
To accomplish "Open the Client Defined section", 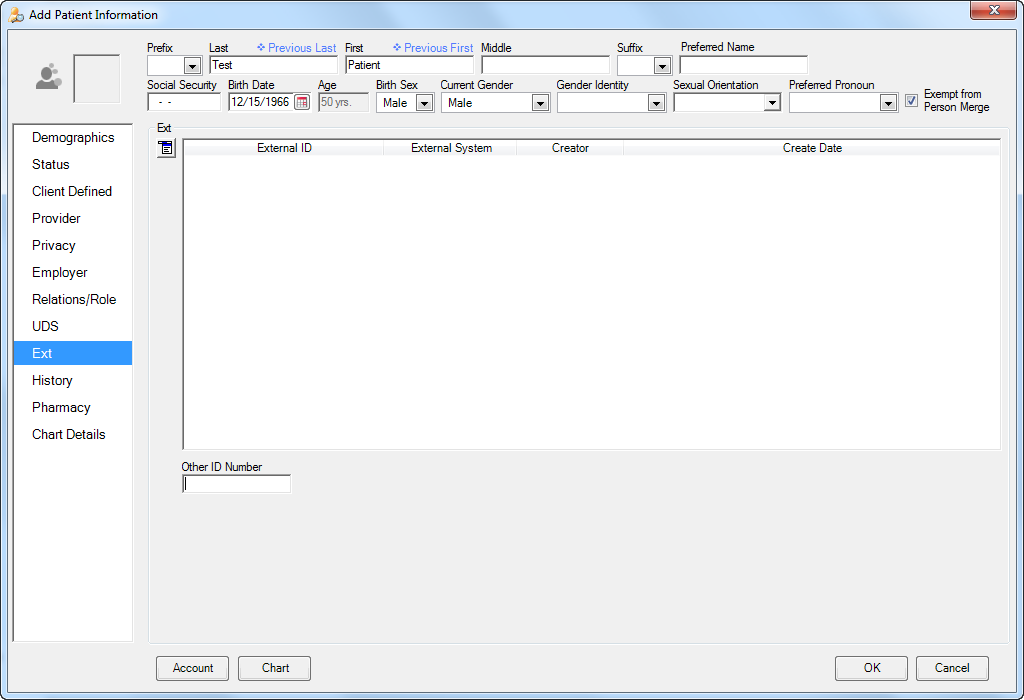I will click(x=72, y=191).
